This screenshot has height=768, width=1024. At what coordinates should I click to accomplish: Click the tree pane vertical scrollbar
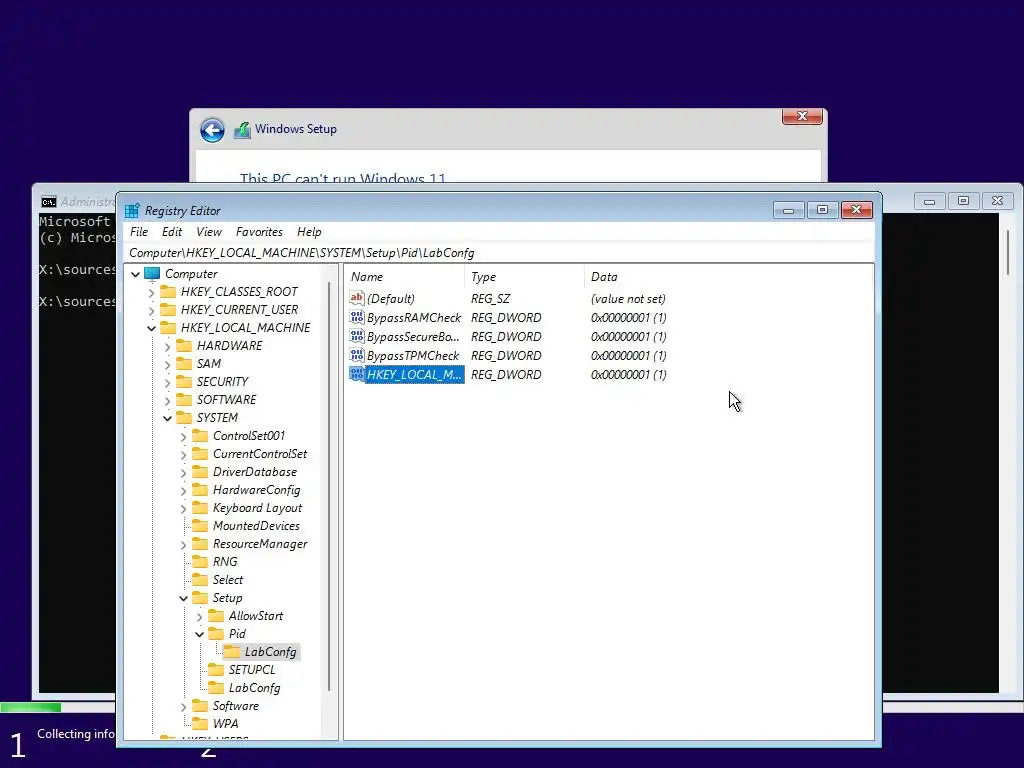point(330,487)
